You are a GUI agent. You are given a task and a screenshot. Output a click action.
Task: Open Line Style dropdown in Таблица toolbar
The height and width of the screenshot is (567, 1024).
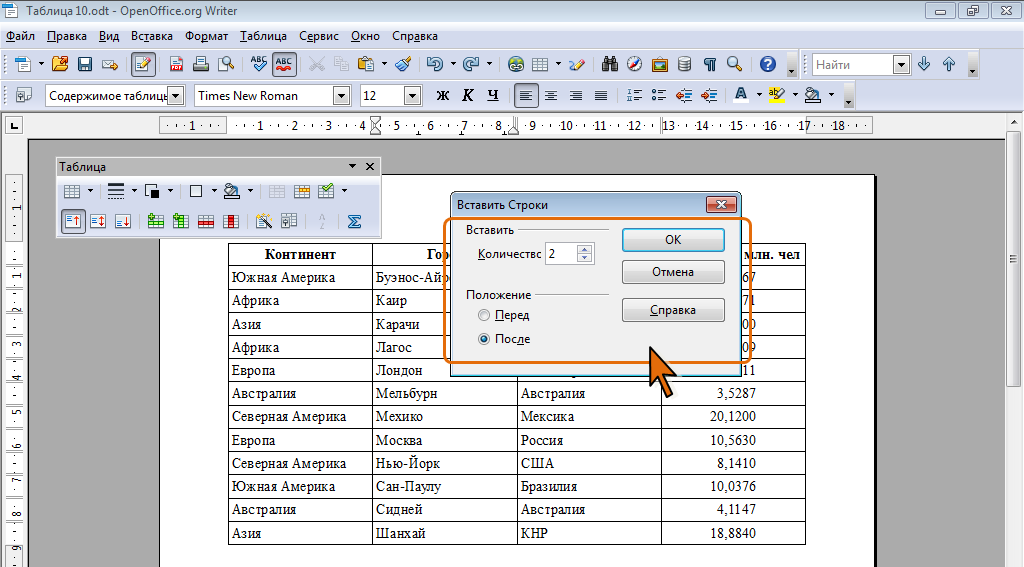click(x=134, y=191)
